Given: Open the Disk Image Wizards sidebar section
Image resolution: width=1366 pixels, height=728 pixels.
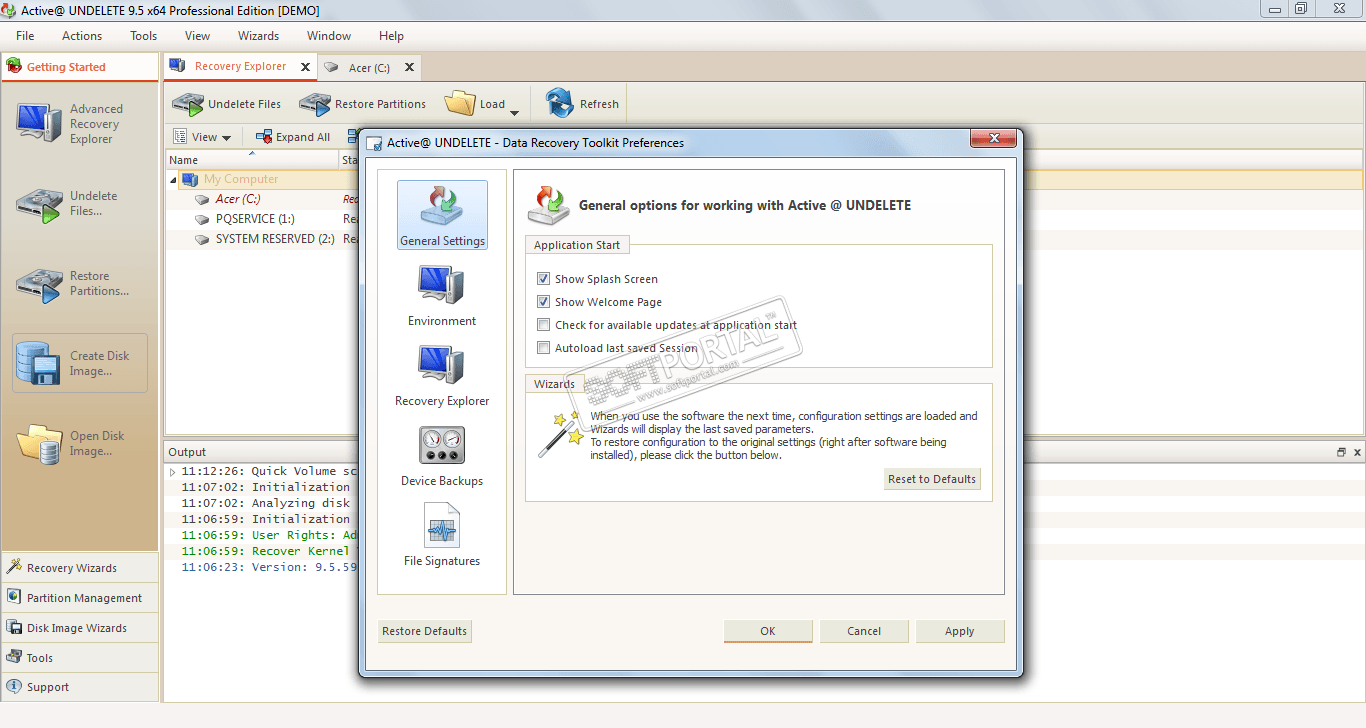Looking at the screenshot, I should tap(80, 627).
